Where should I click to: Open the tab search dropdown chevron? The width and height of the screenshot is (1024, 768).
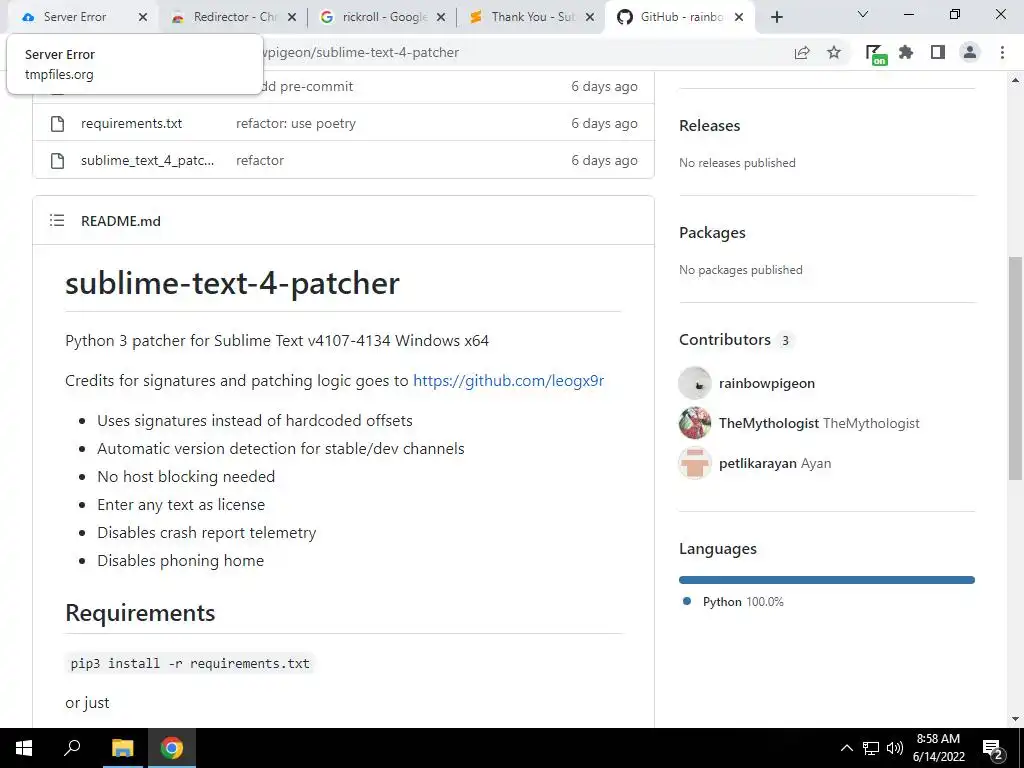863,14
